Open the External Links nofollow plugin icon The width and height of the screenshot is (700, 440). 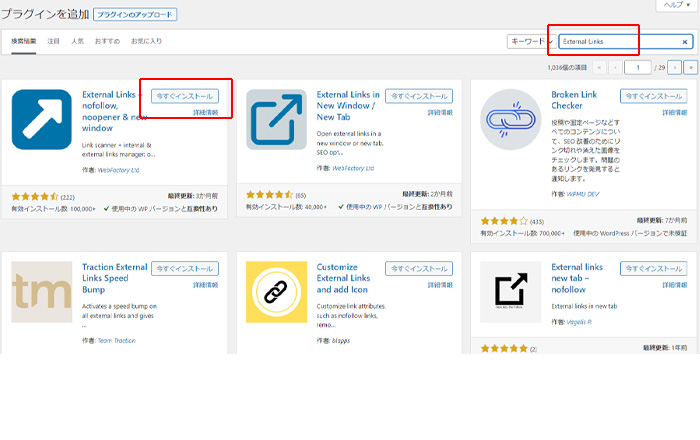(x=42, y=120)
